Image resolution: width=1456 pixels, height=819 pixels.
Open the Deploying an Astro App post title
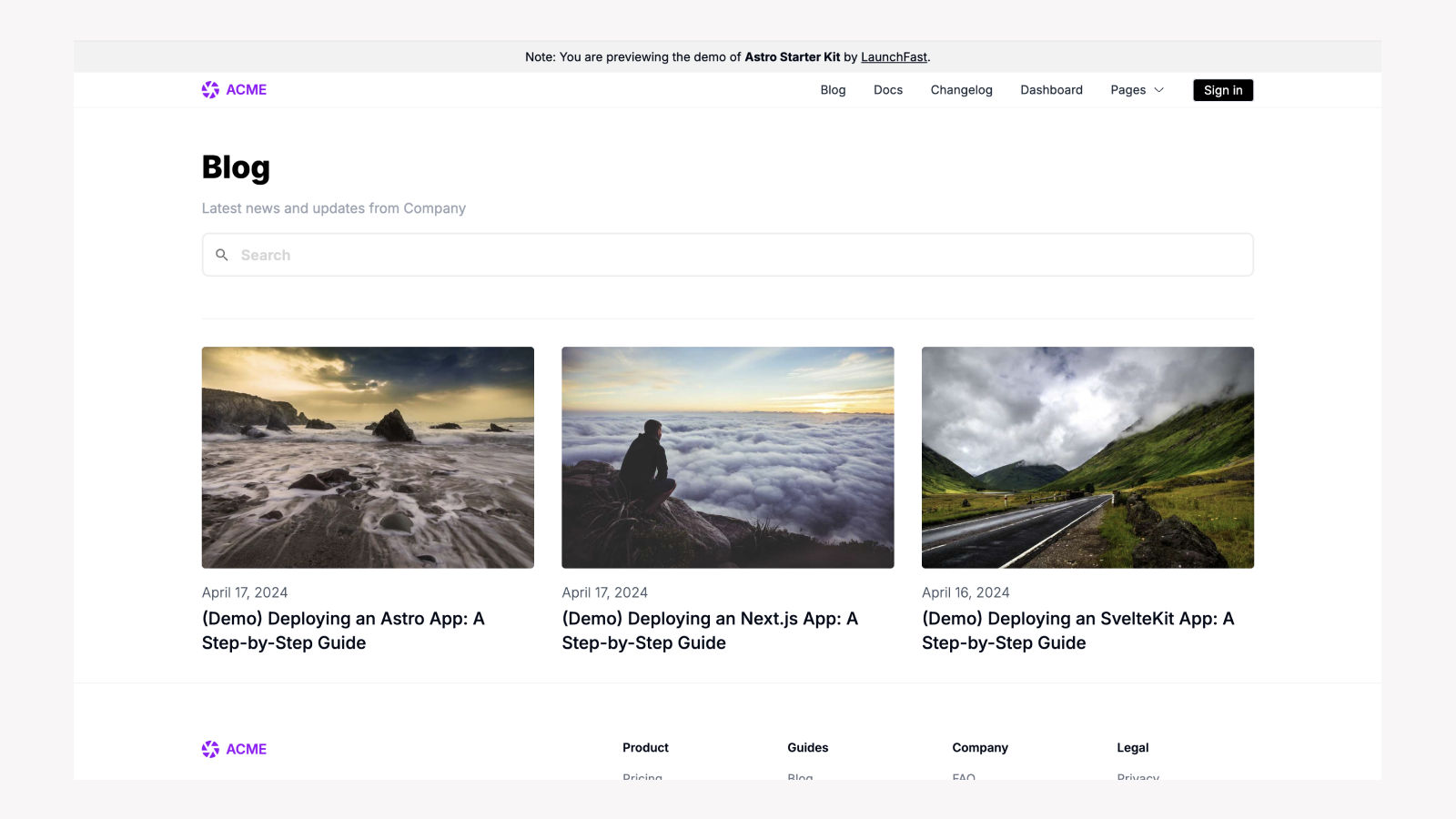click(x=343, y=631)
